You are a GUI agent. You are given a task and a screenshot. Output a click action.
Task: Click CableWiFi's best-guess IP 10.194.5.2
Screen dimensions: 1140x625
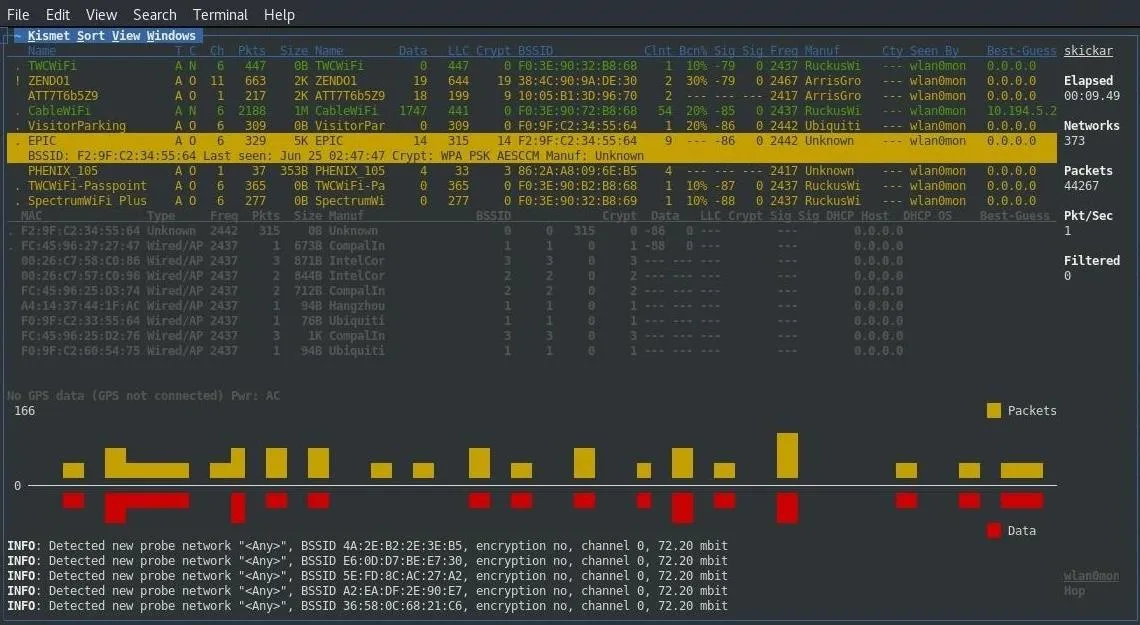(x=1021, y=110)
